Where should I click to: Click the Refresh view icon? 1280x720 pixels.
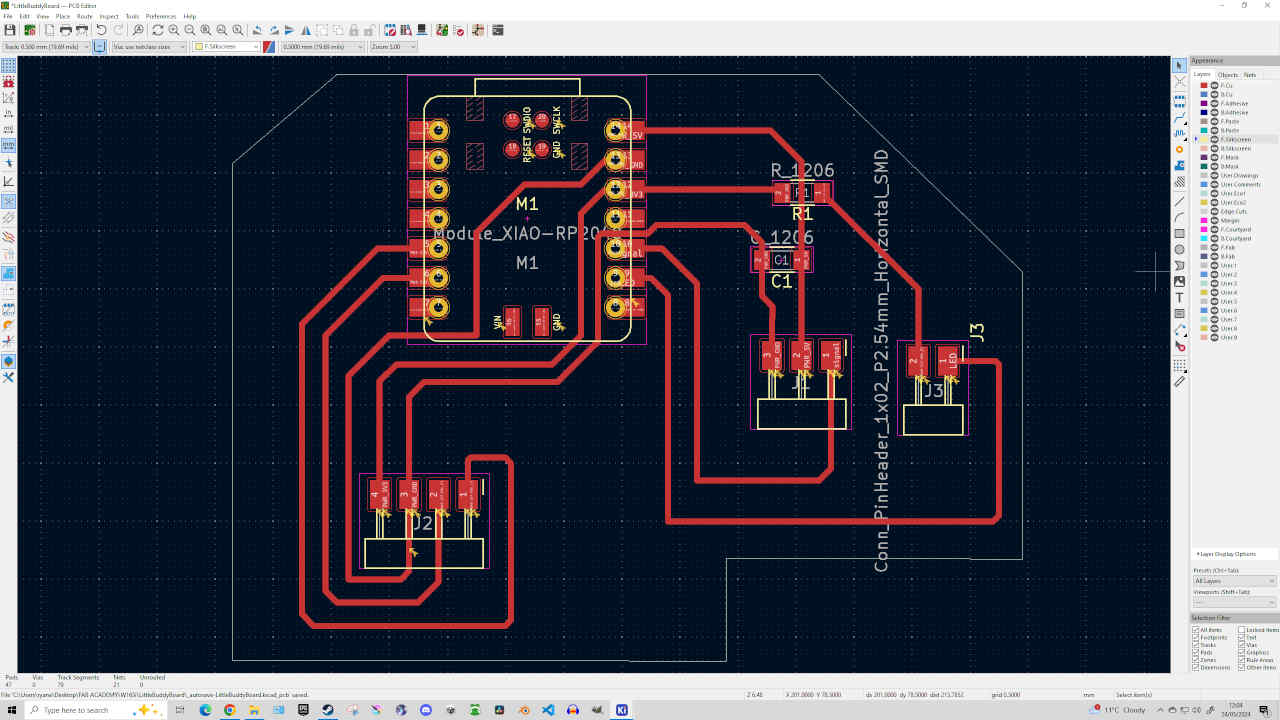(157, 31)
